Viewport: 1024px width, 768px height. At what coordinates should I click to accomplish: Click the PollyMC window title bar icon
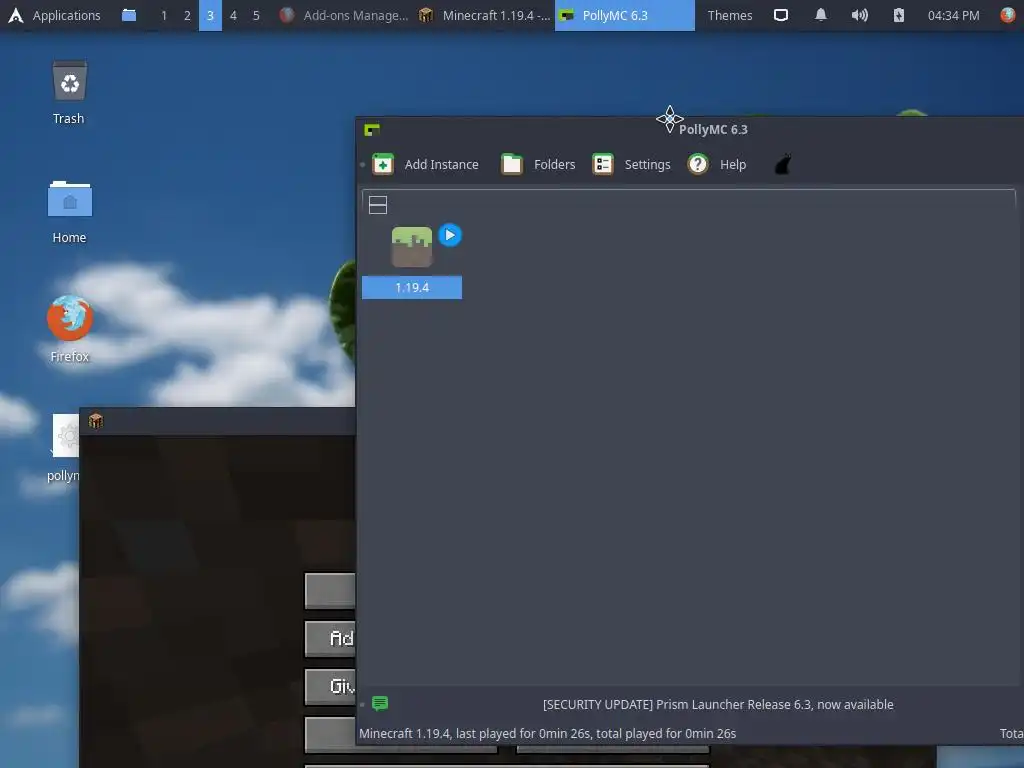click(372, 130)
